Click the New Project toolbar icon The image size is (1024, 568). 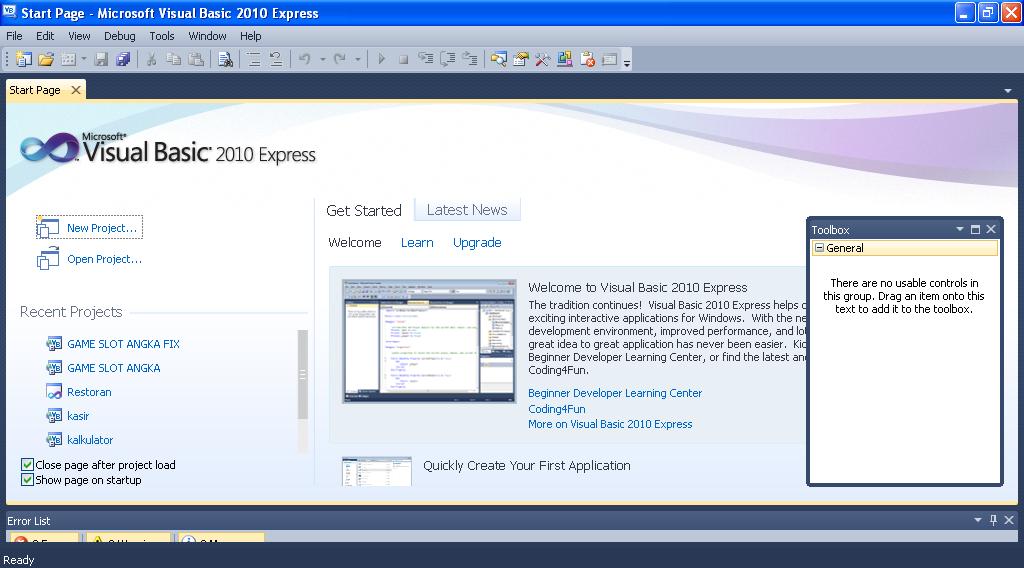[x=24, y=59]
